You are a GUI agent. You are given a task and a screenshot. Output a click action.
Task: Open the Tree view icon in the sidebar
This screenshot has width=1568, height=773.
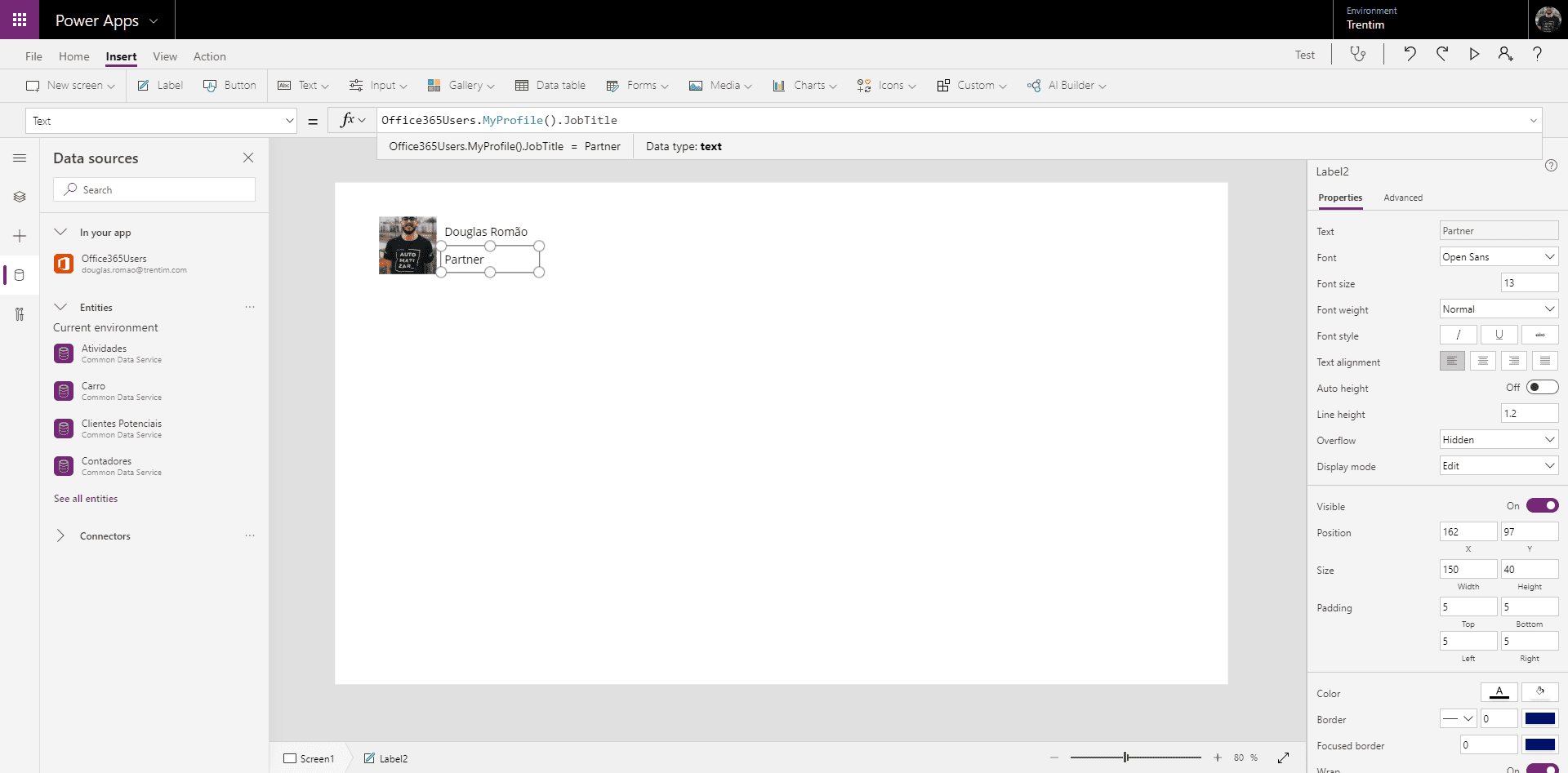click(x=20, y=197)
